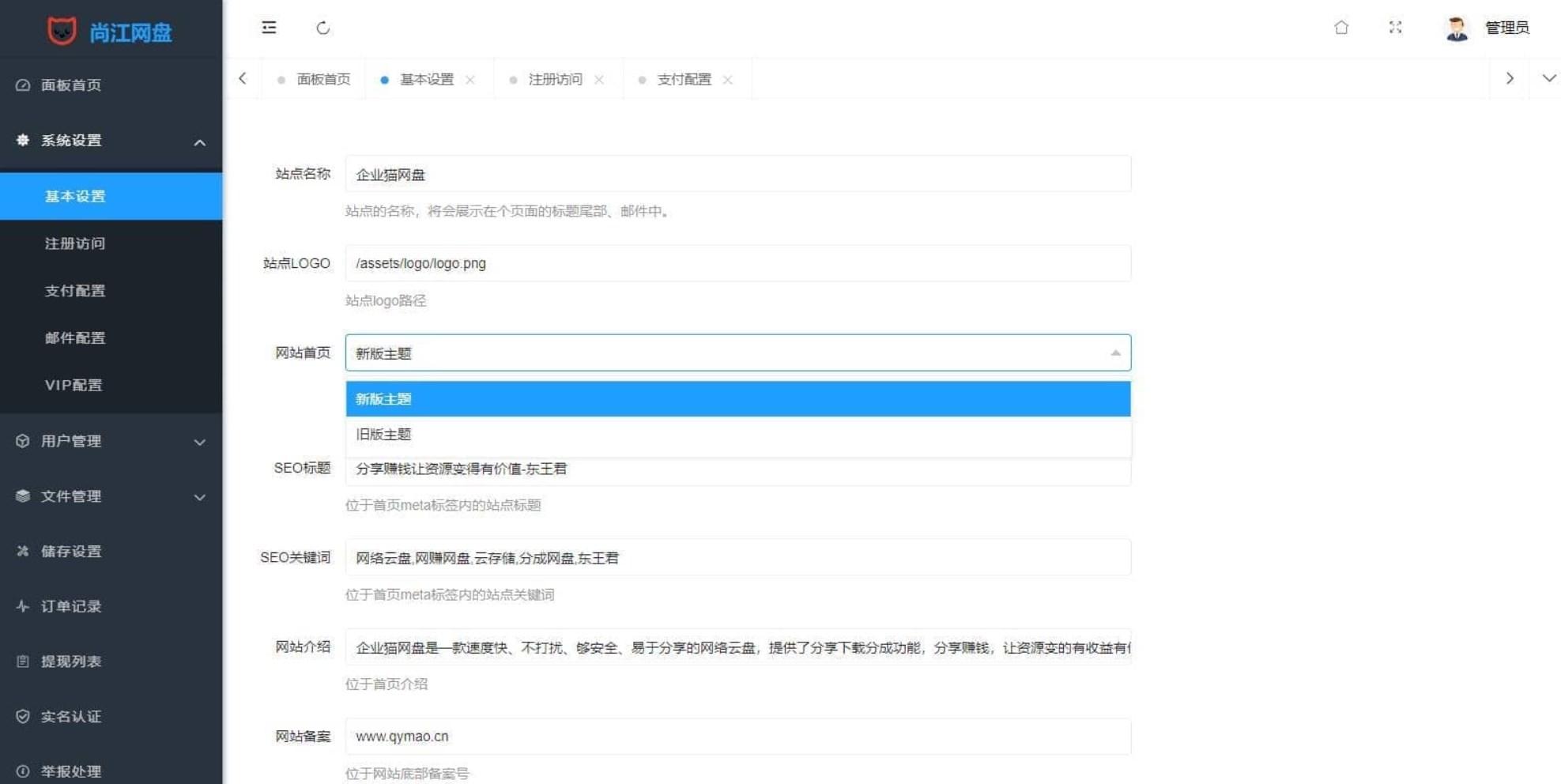Open 实名认证 in the sidebar
The width and height of the screenshot is (1561, 784).
pyautogui.click(x=111, y=716)
